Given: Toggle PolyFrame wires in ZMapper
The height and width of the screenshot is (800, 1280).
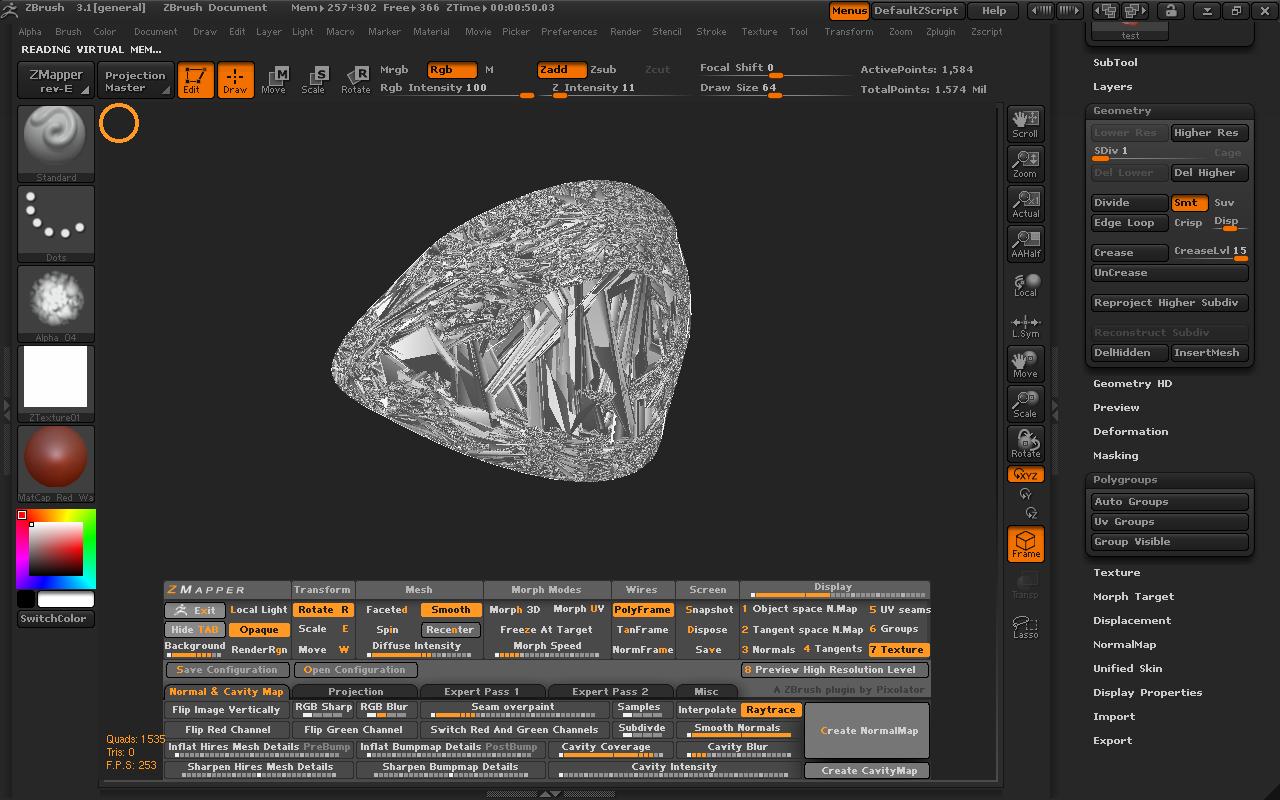Looking at the screenshot, I should [642, 610].
